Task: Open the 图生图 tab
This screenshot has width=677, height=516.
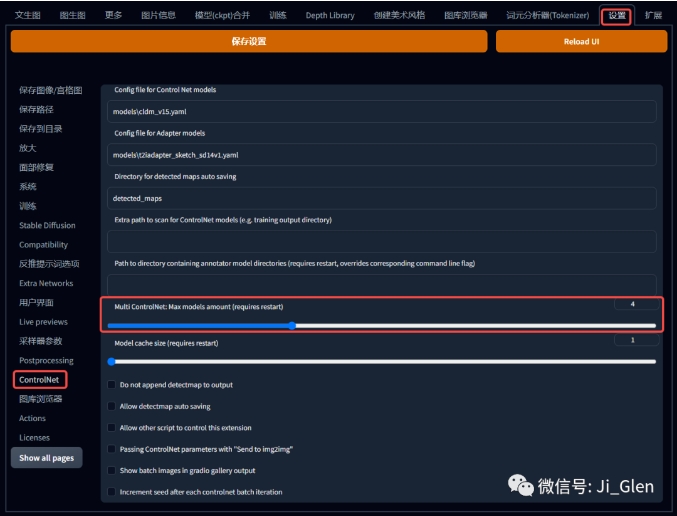Action: (x=72, y=15)
